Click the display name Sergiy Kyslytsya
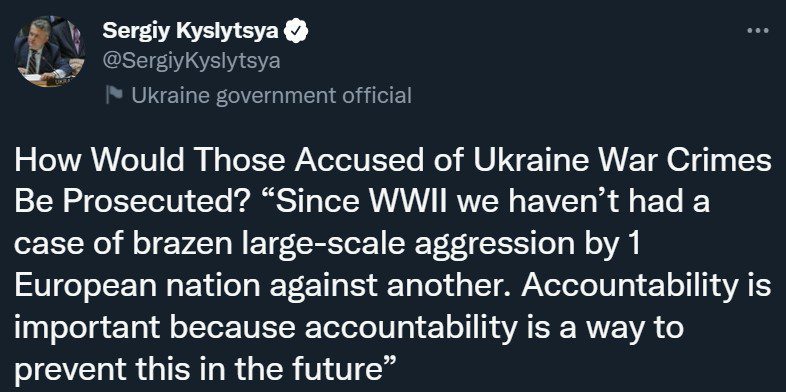The width and height of the screenshot is (786, 392). tap(190, 32)
